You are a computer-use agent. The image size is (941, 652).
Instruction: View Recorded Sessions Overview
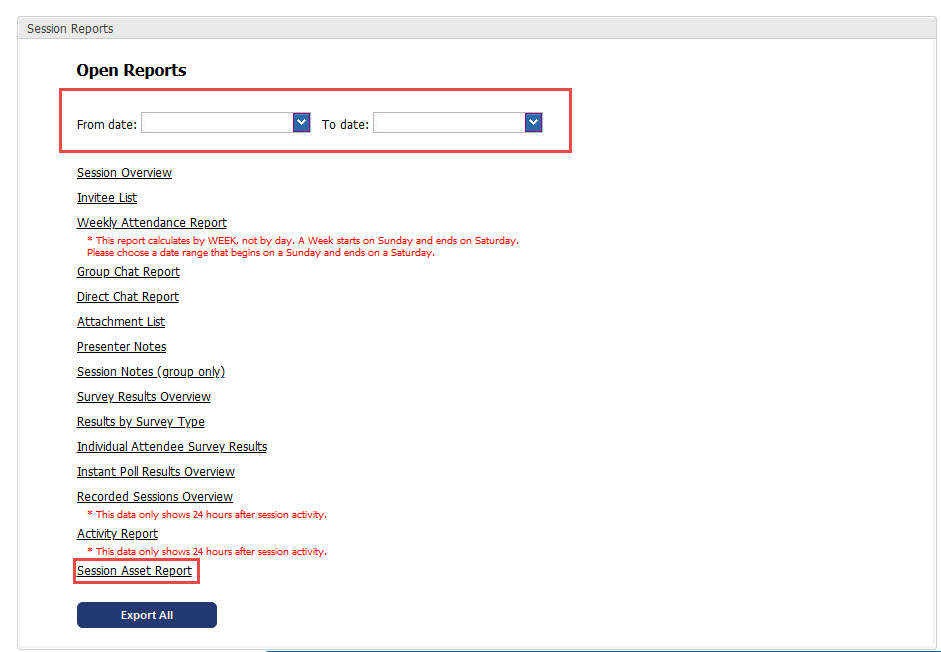pyautogui.click(x=155, y=497)
